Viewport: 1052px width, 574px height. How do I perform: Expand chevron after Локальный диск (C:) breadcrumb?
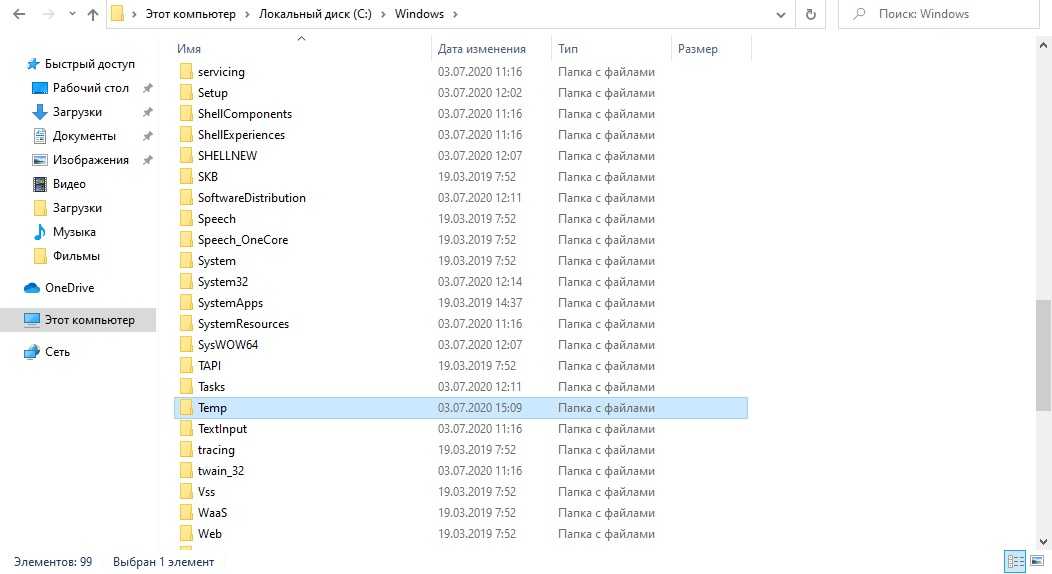click(382, 14)
